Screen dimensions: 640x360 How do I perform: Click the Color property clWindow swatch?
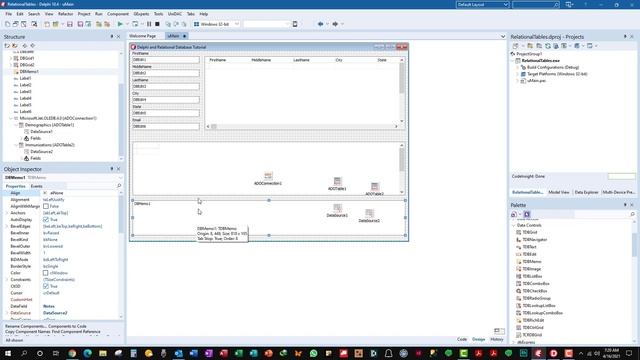(x=46, y=273)
